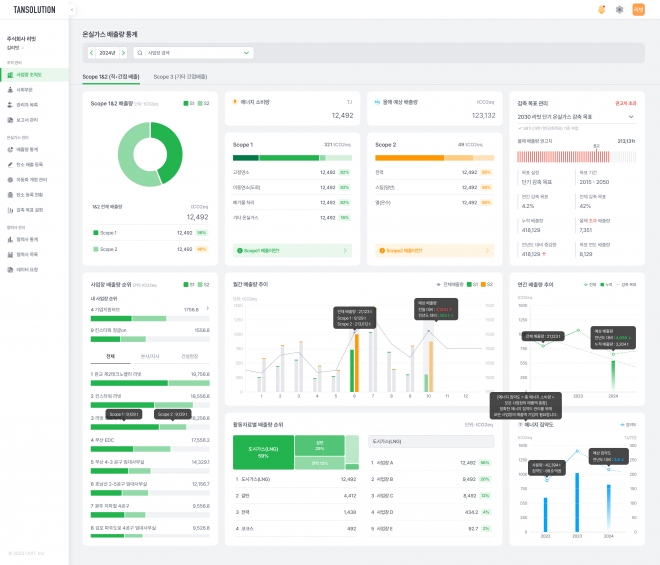Click the 배출량 통계 sidebar icon
This screenshot has height=565, width=660.
10,149
